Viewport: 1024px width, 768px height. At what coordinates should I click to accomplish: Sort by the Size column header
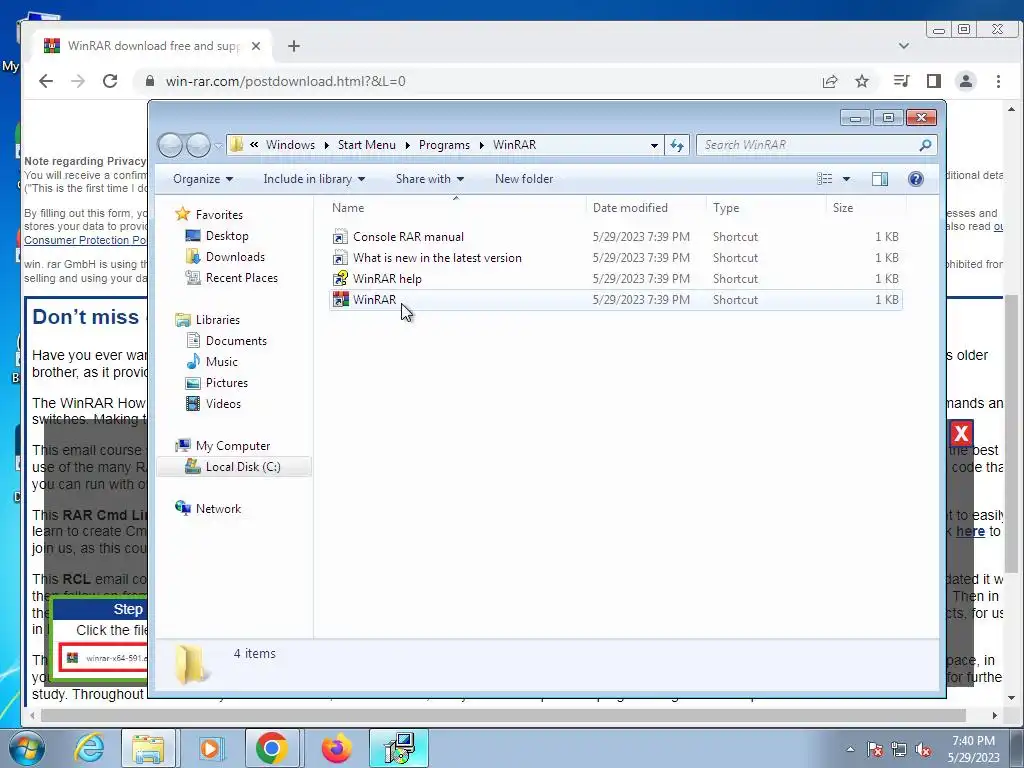click(x=866, y=208)
